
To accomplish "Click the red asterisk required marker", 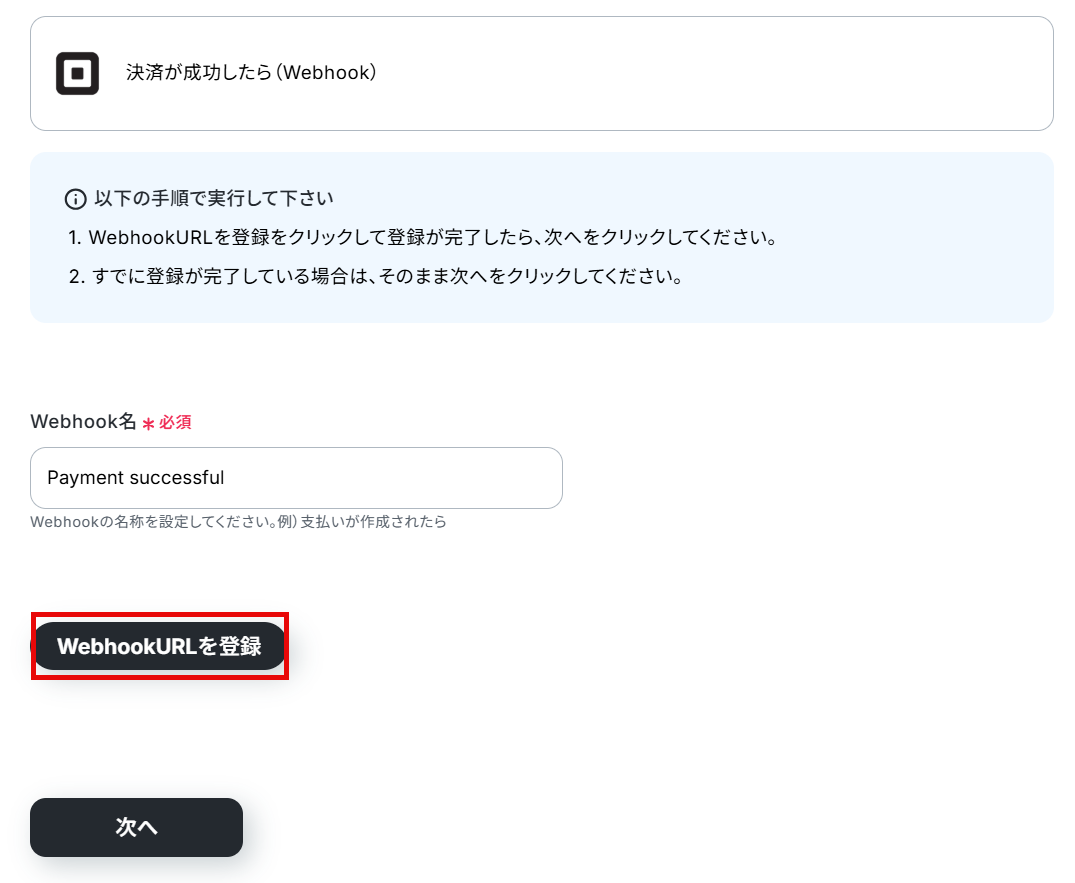I will point(148,424).
